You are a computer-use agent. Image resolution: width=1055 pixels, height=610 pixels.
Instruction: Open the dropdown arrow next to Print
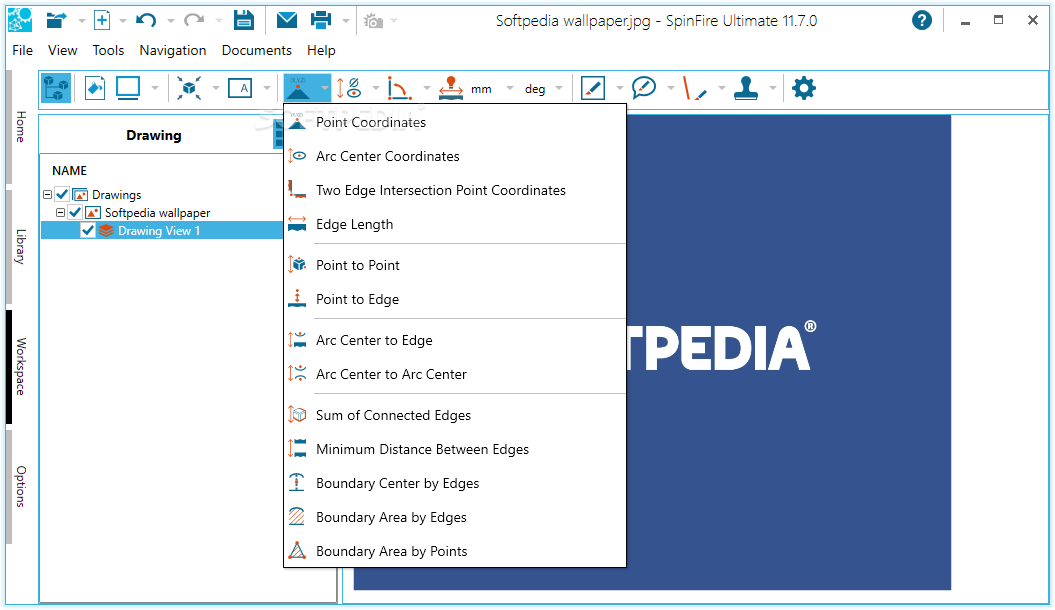tap(346, 21)
